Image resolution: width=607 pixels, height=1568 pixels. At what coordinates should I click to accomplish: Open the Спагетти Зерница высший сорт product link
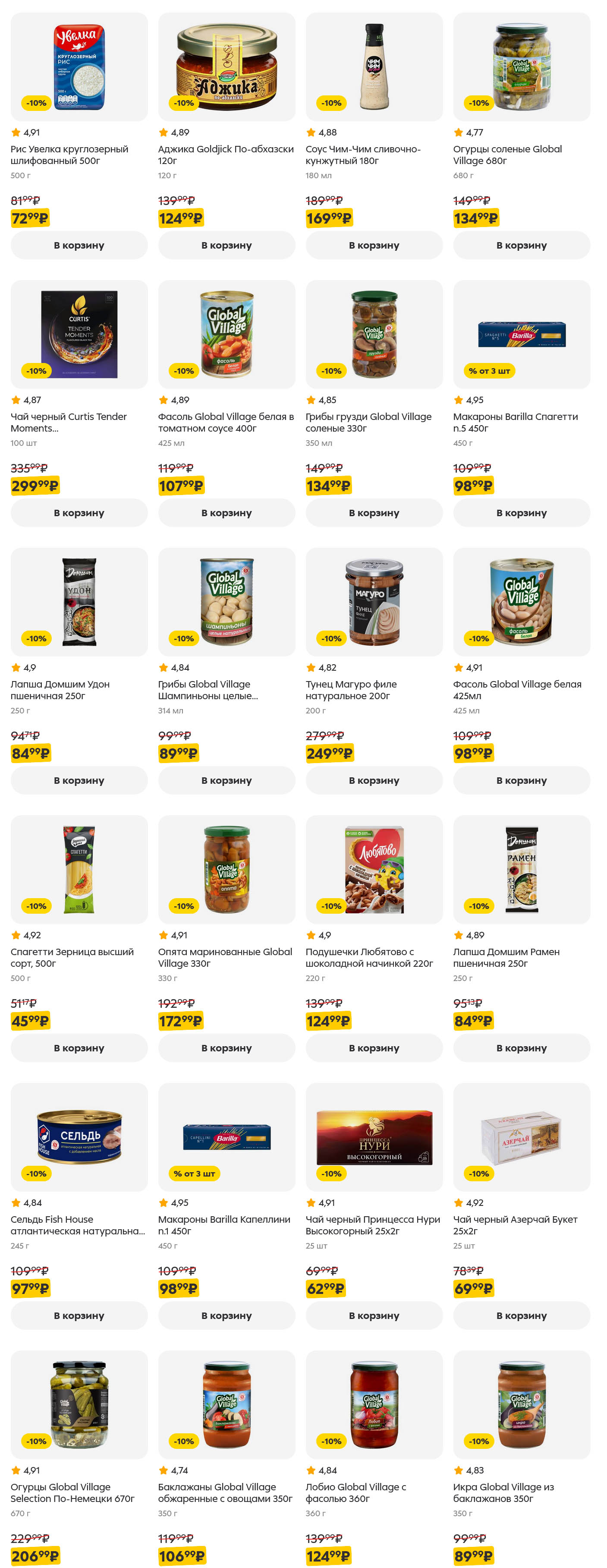[72, 957]
